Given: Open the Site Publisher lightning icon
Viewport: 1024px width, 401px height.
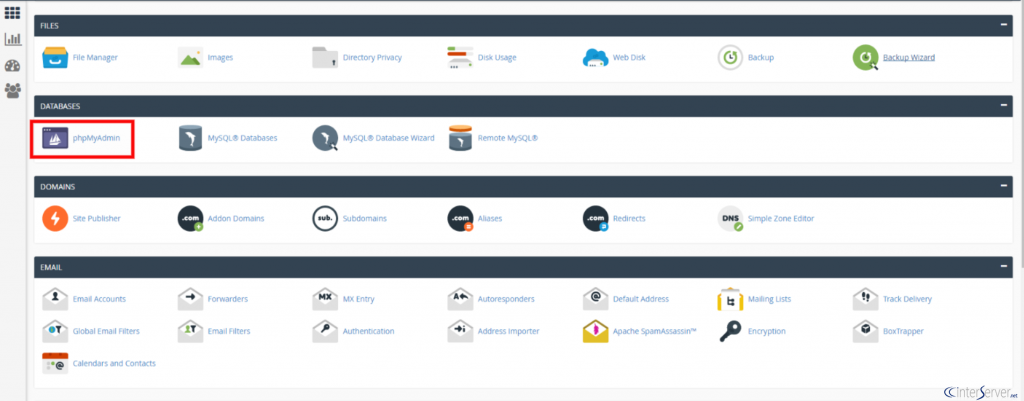Looking at the screenshot, I should point(55,219).
